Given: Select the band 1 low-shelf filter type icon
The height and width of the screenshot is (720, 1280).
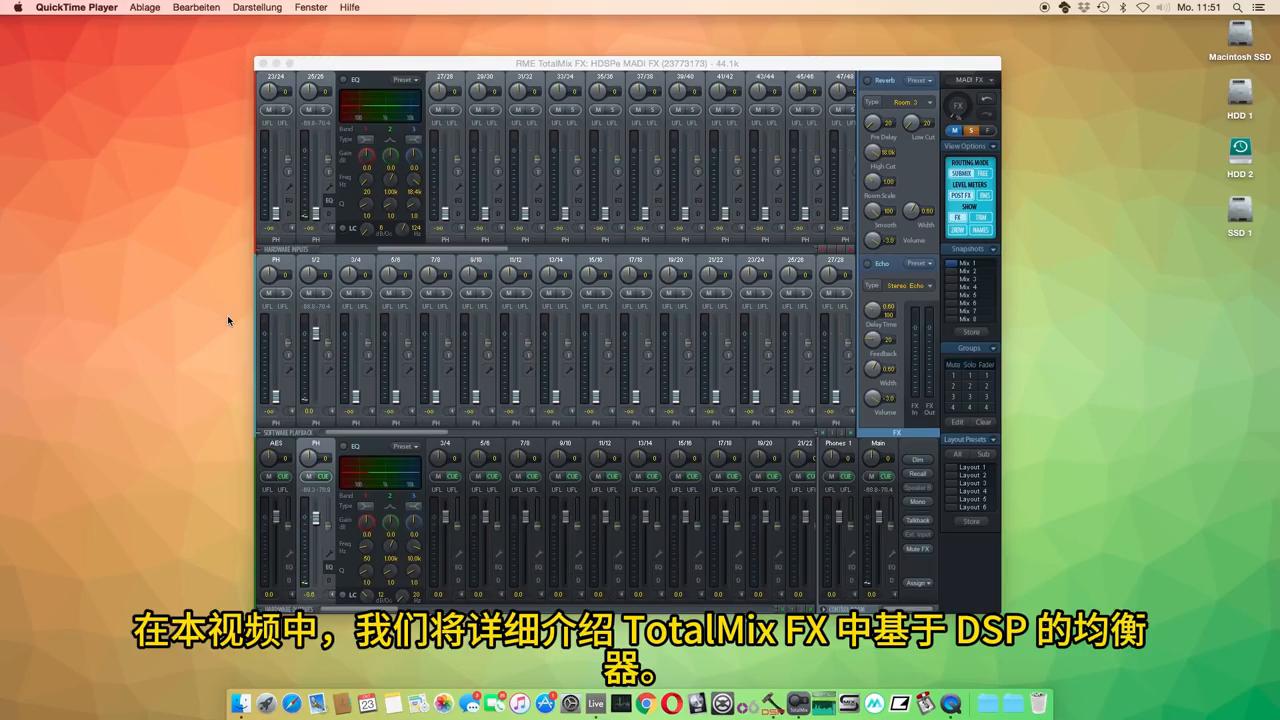Looking at the screenshot, I should click(366, 140).
